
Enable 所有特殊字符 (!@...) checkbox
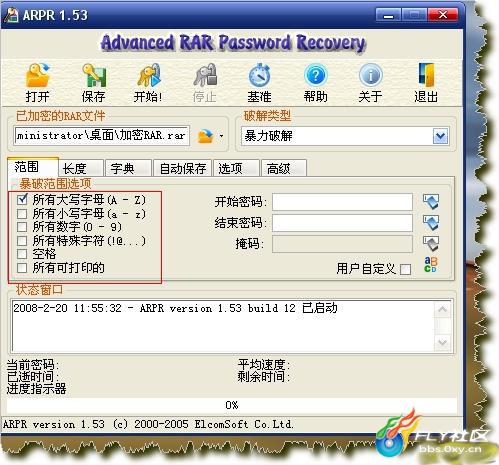click(22, 241)
